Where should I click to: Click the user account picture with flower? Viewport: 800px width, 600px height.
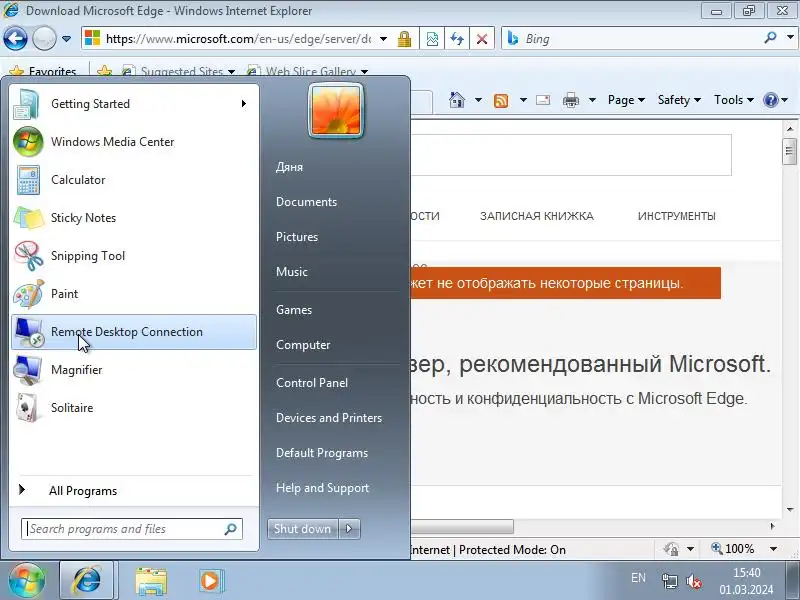(336, 111)
